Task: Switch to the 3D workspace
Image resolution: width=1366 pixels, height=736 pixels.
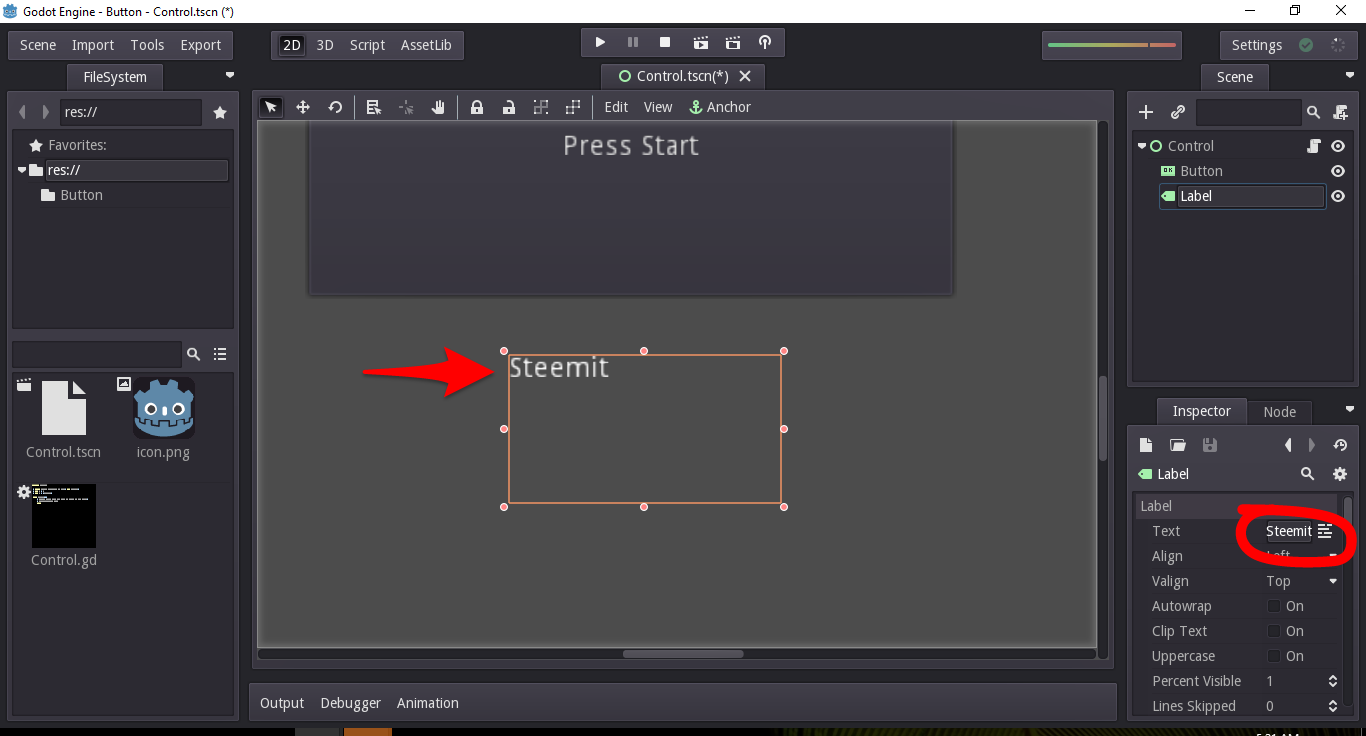Action: [x=325, y=45]
